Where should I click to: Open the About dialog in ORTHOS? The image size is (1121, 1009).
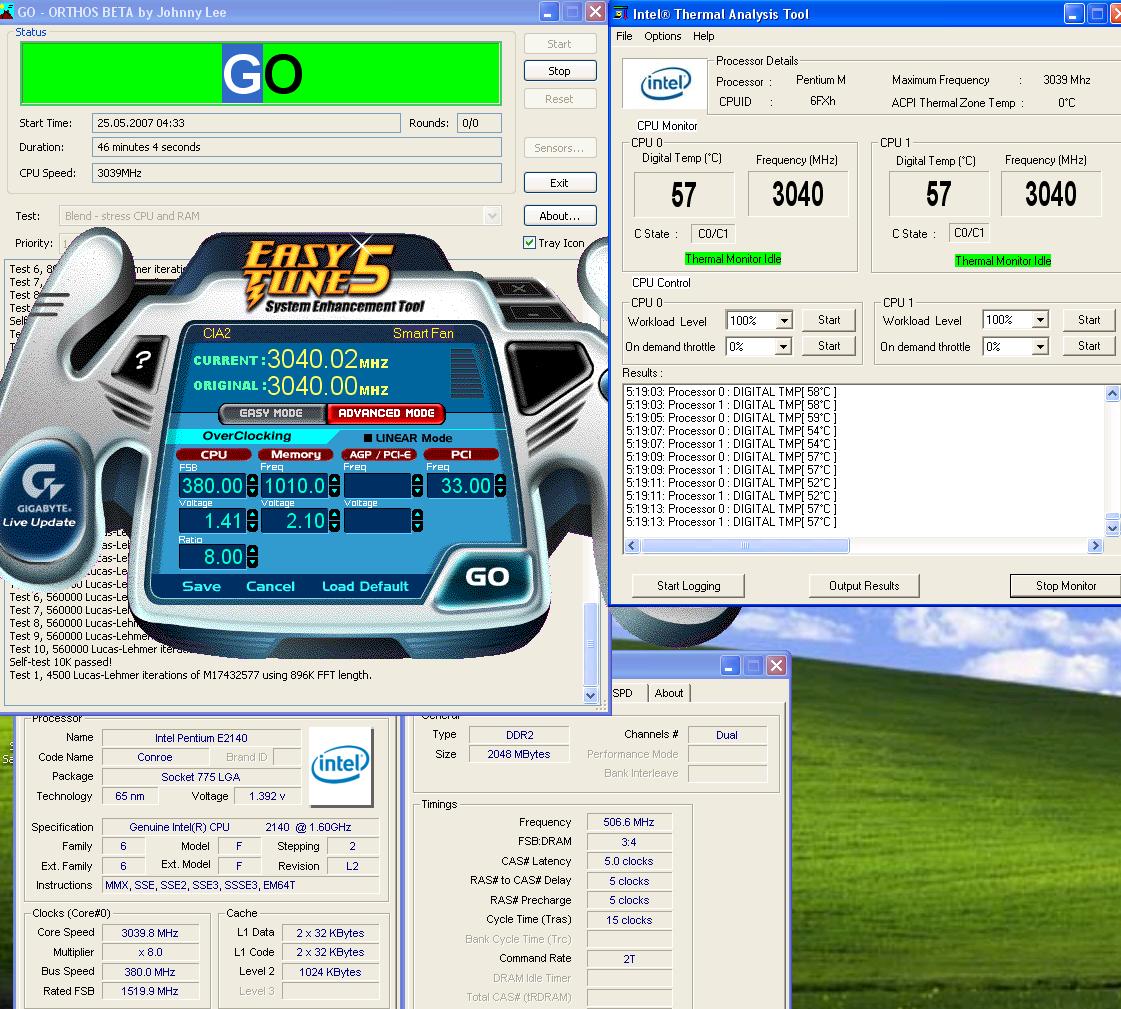tap(560, 215)
